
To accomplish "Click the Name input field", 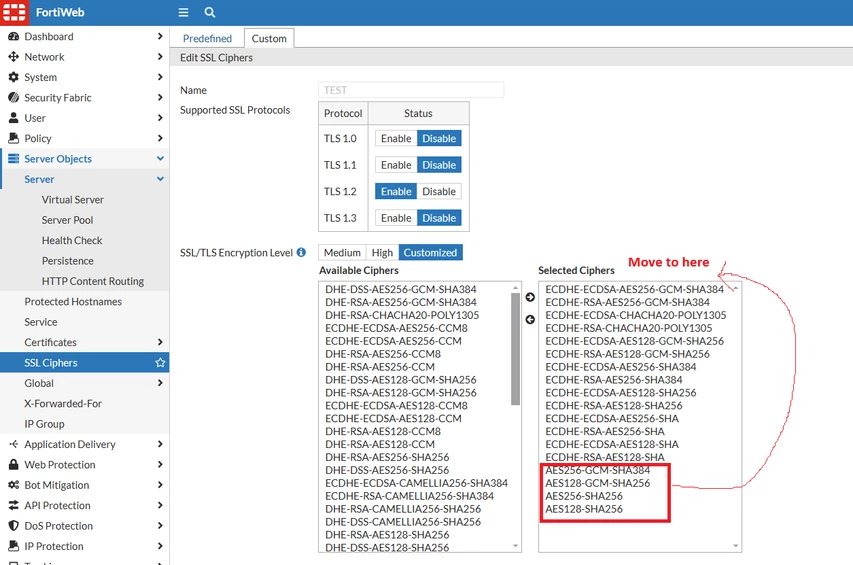I will click(411, 90).
